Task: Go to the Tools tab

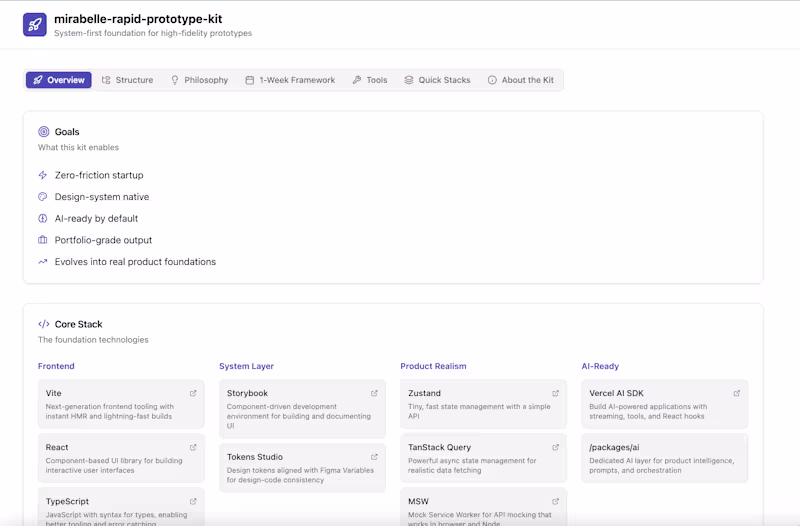Action: coord(370,80)
